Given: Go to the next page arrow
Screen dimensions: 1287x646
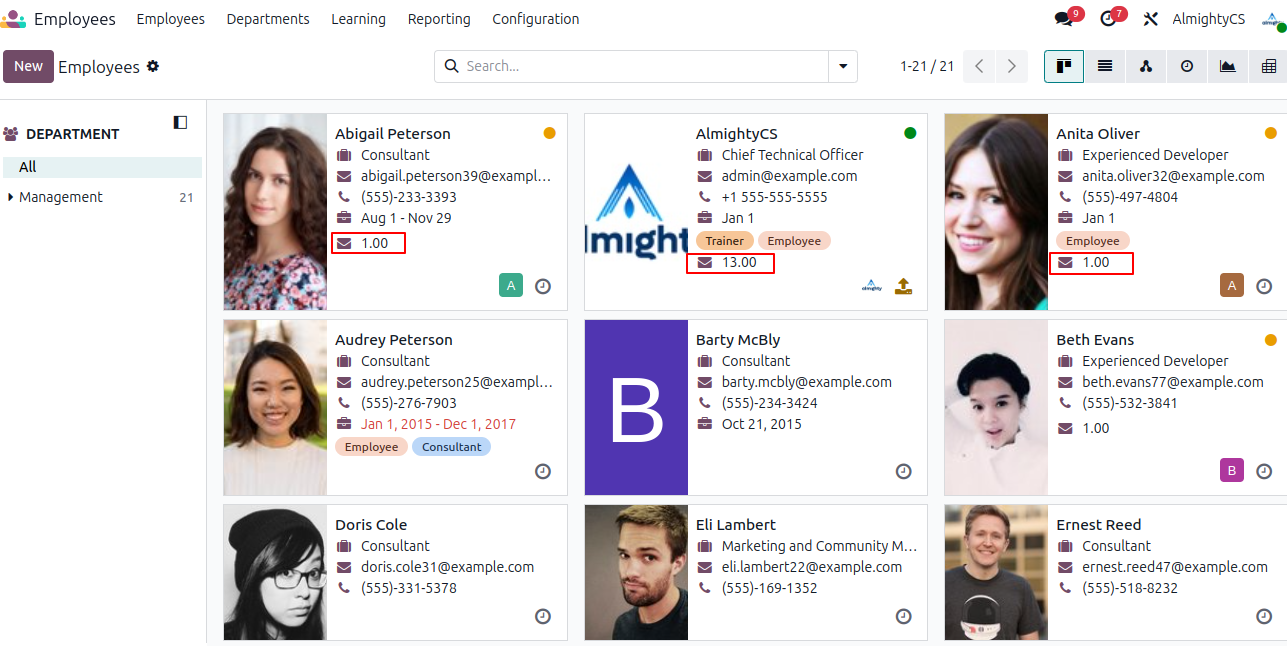Looking at the screenshot, I should [1012, 66].
